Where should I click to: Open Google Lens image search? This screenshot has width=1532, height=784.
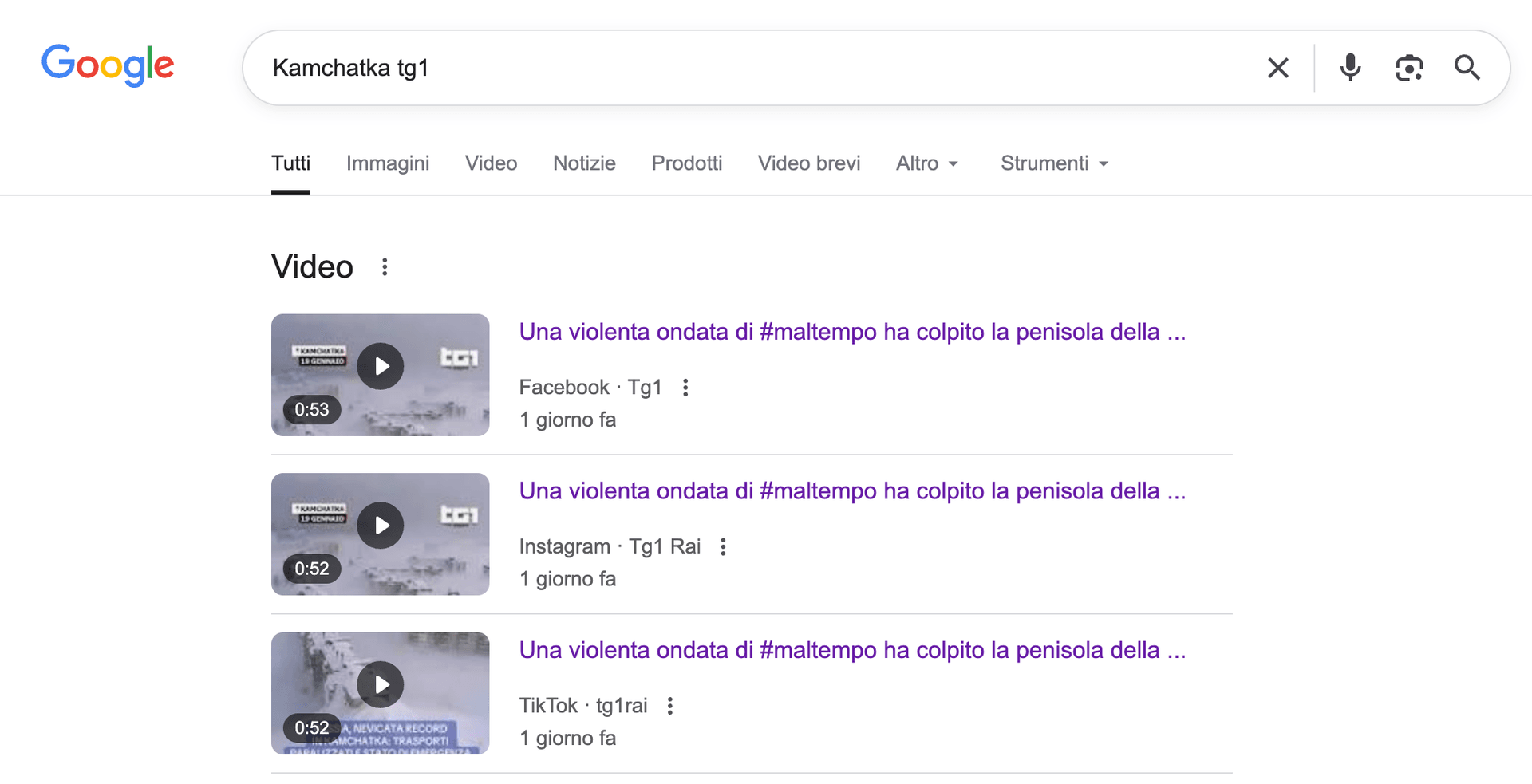(1409, 68)
